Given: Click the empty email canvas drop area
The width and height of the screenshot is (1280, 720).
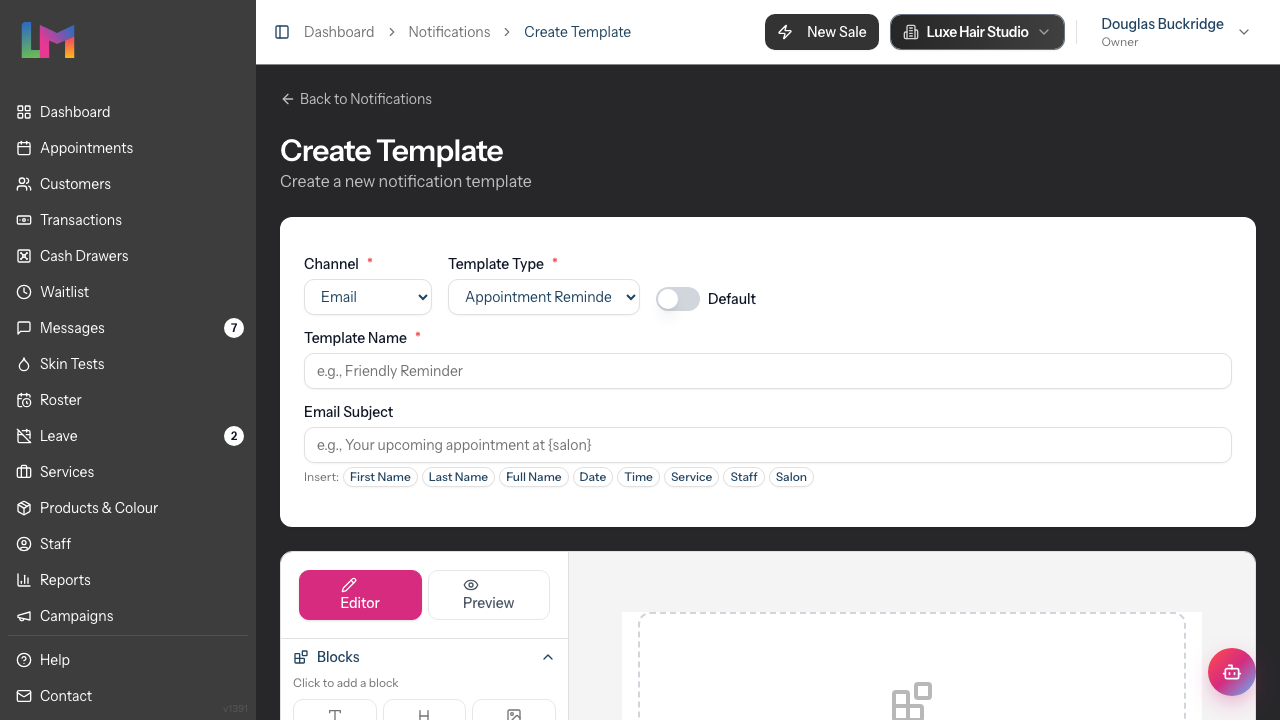Looking at the screenshot, I should pyautogui.click(x=912, y=667).
